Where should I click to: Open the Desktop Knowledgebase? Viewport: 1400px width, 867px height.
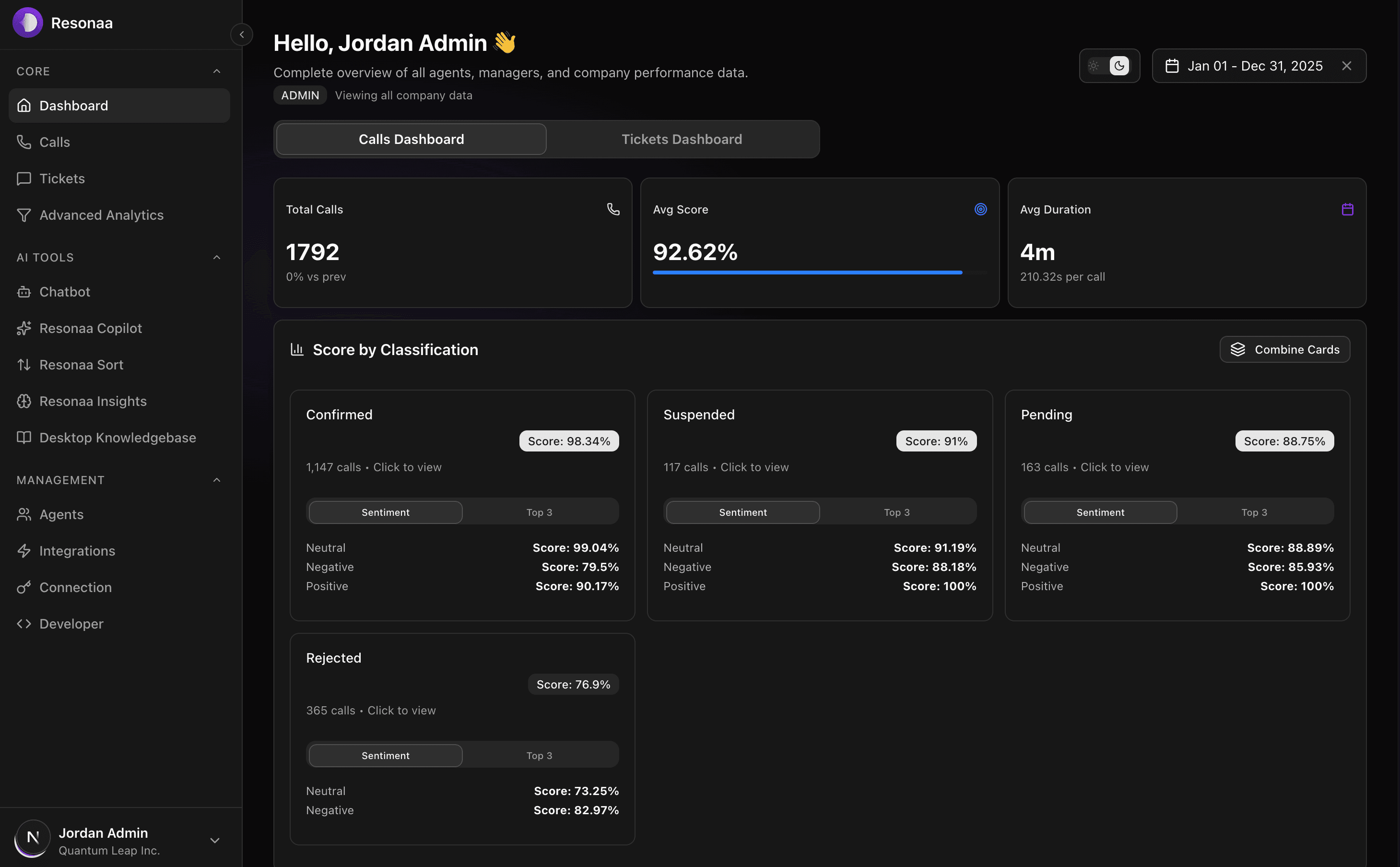(117, 438)
